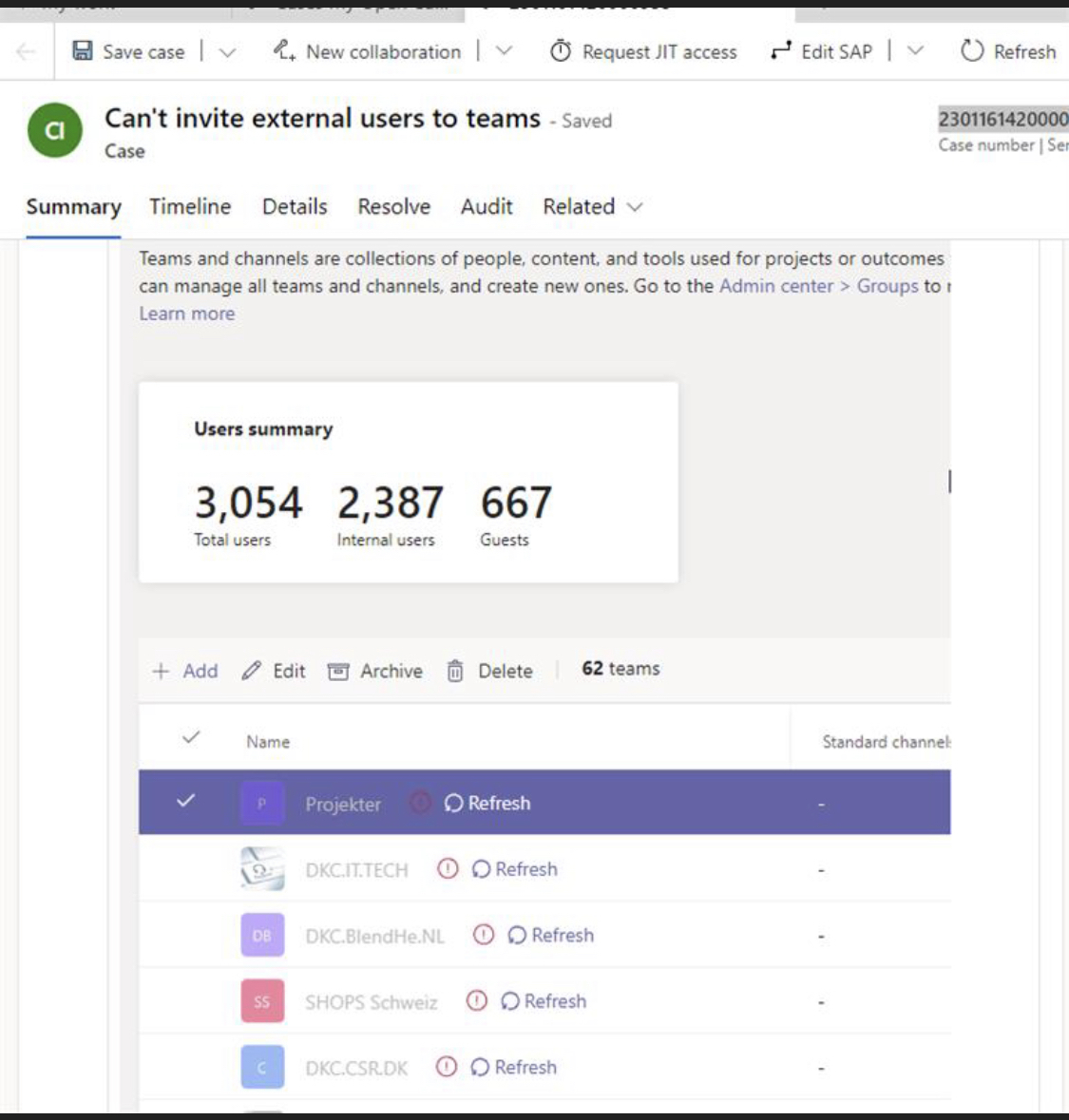Open the Related menu chevron
The width and height of the screenshot is (1069, 1120).
click(x=635, y=207)
